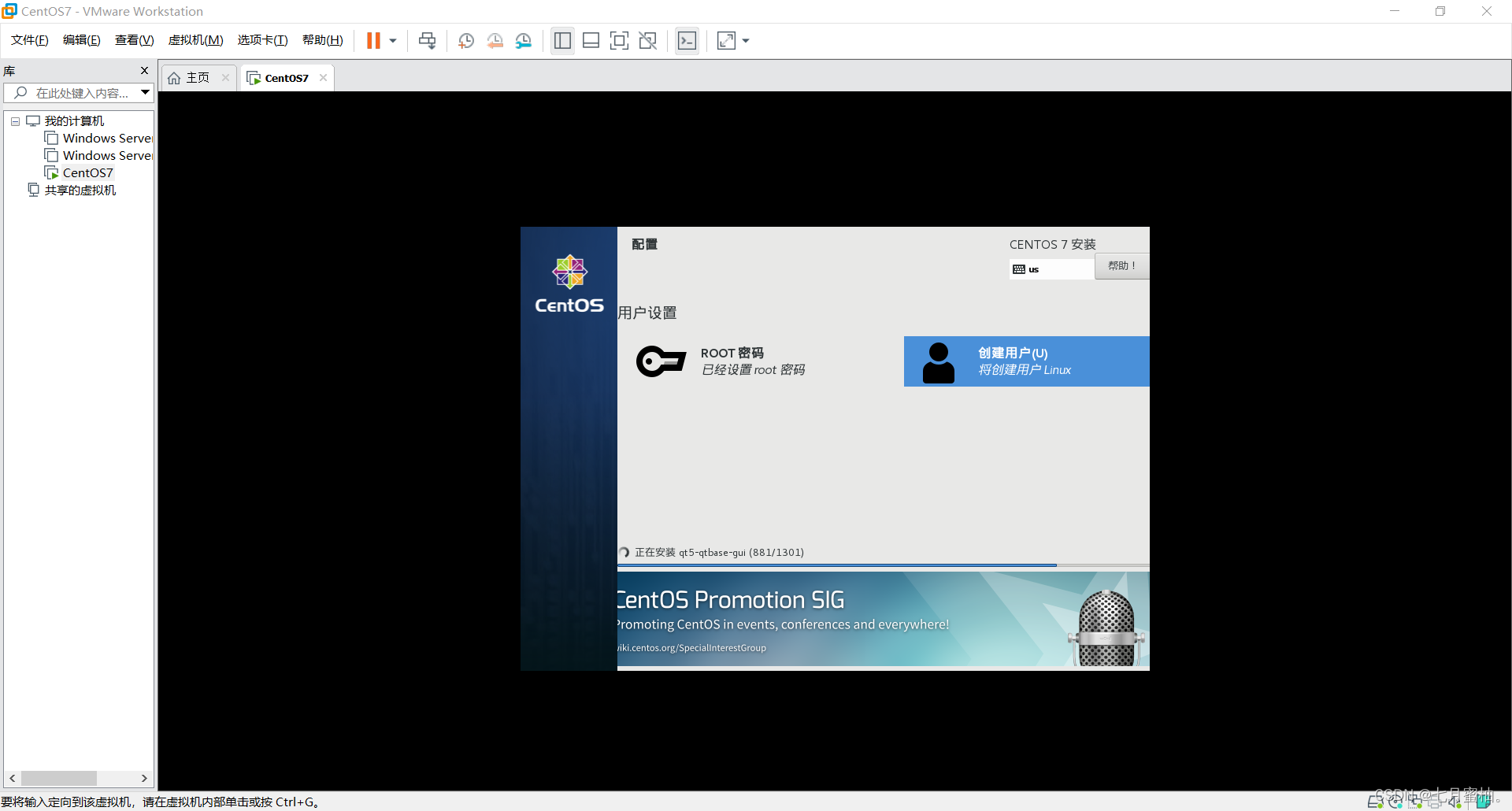Click the 帮助！ button in installer
The height and width of the screenshot is (811, 1512).
(x=1121, y=266)
